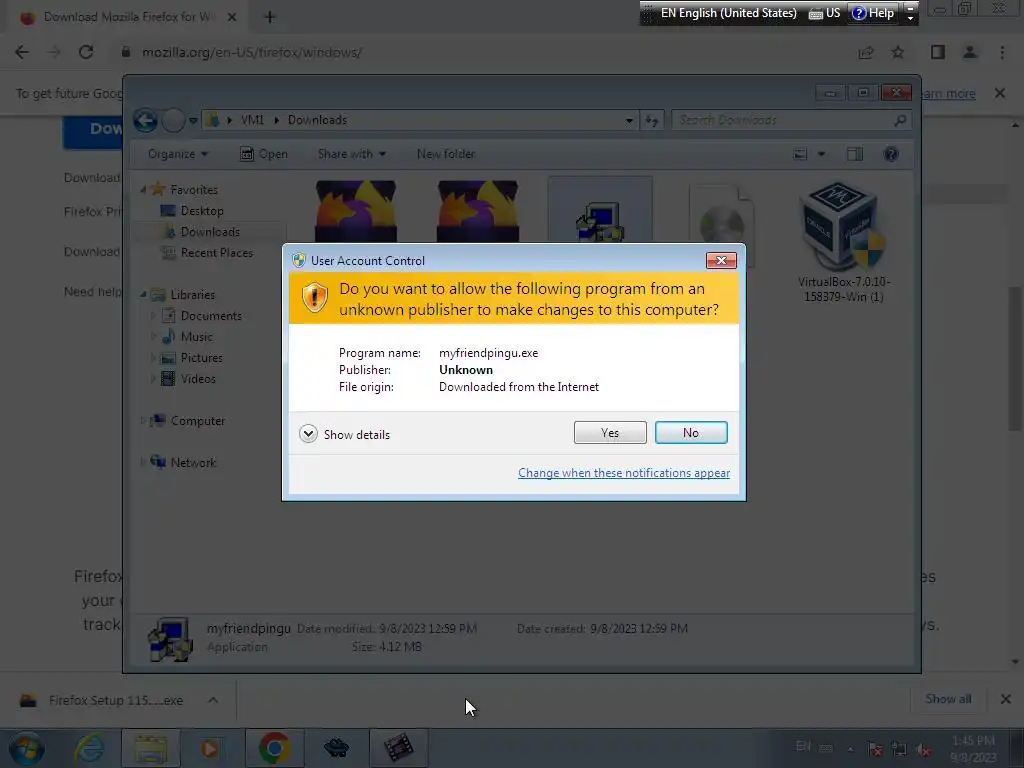Collapse Libraries tree group
Image resolution: width=1024 pixels, height=768 pixels.
tap(143, 295)
